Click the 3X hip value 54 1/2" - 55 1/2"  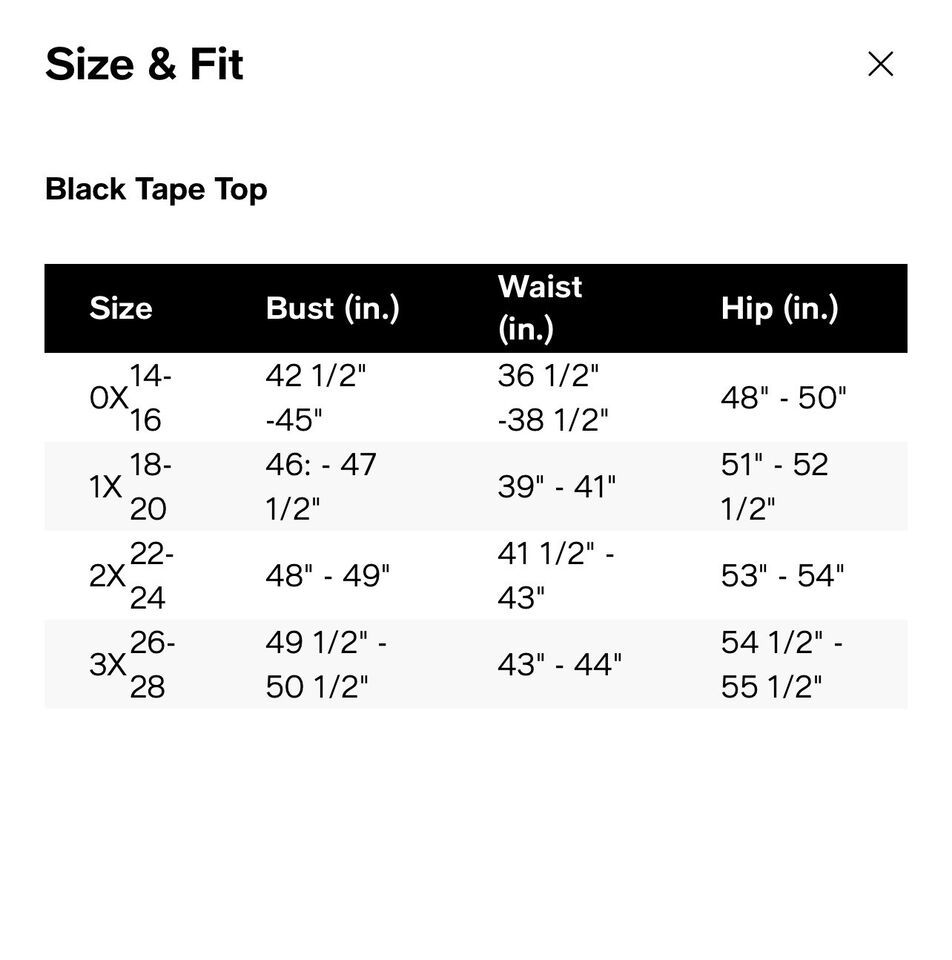click(782, 664)
